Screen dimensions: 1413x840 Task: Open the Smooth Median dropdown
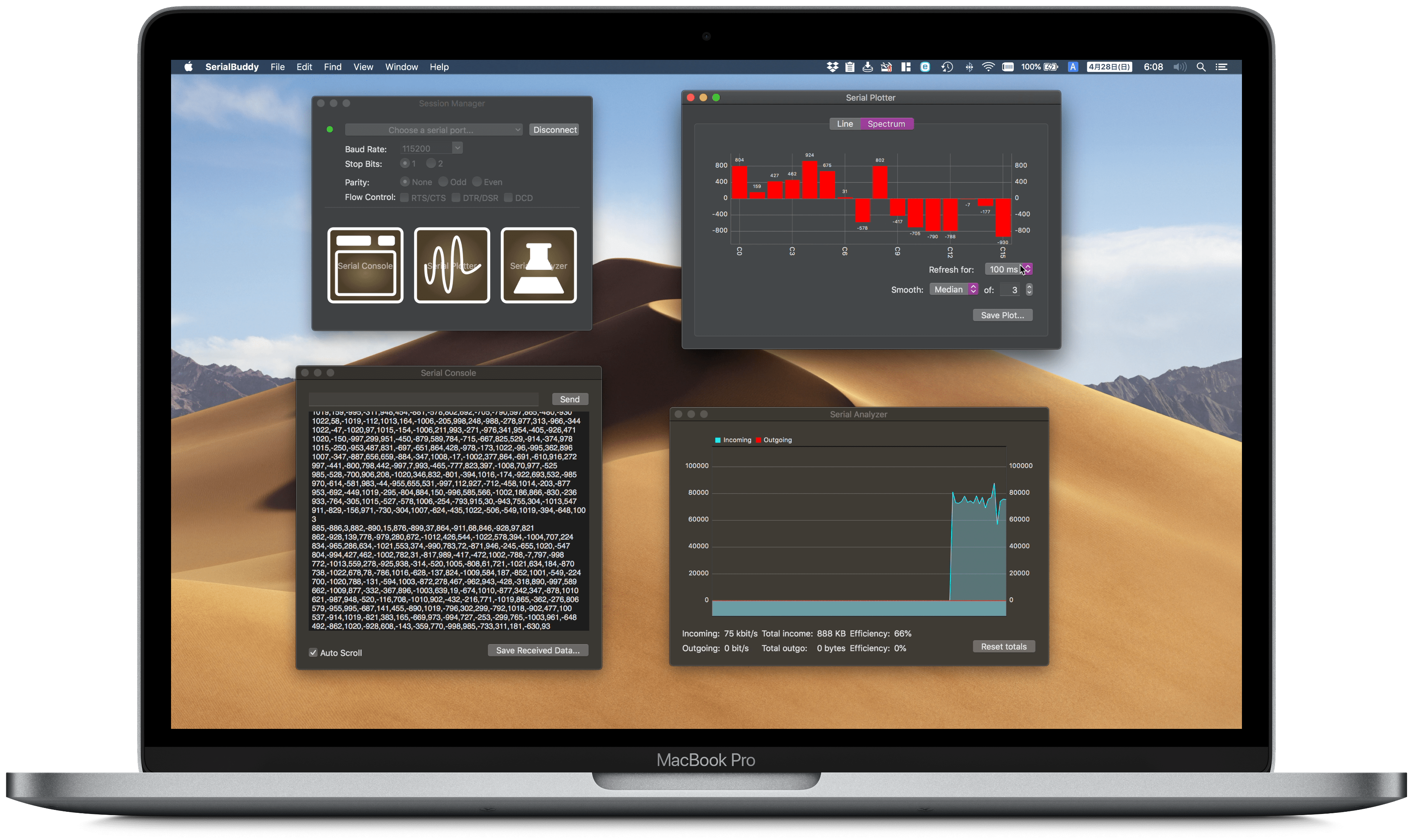click(x=953, y=289)
